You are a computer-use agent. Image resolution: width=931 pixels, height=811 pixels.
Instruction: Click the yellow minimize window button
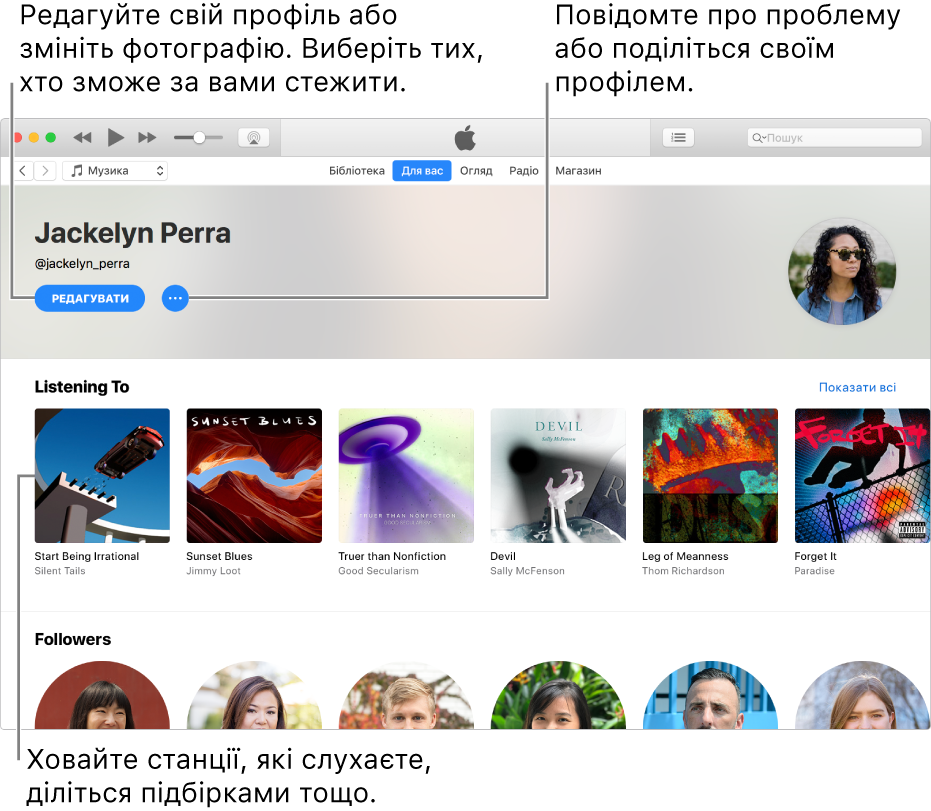pyautogui.click(x=34, y=138)
